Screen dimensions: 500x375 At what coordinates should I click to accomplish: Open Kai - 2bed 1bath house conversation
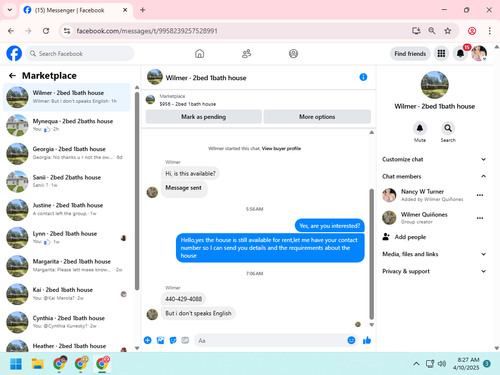[x=67, y=294]
